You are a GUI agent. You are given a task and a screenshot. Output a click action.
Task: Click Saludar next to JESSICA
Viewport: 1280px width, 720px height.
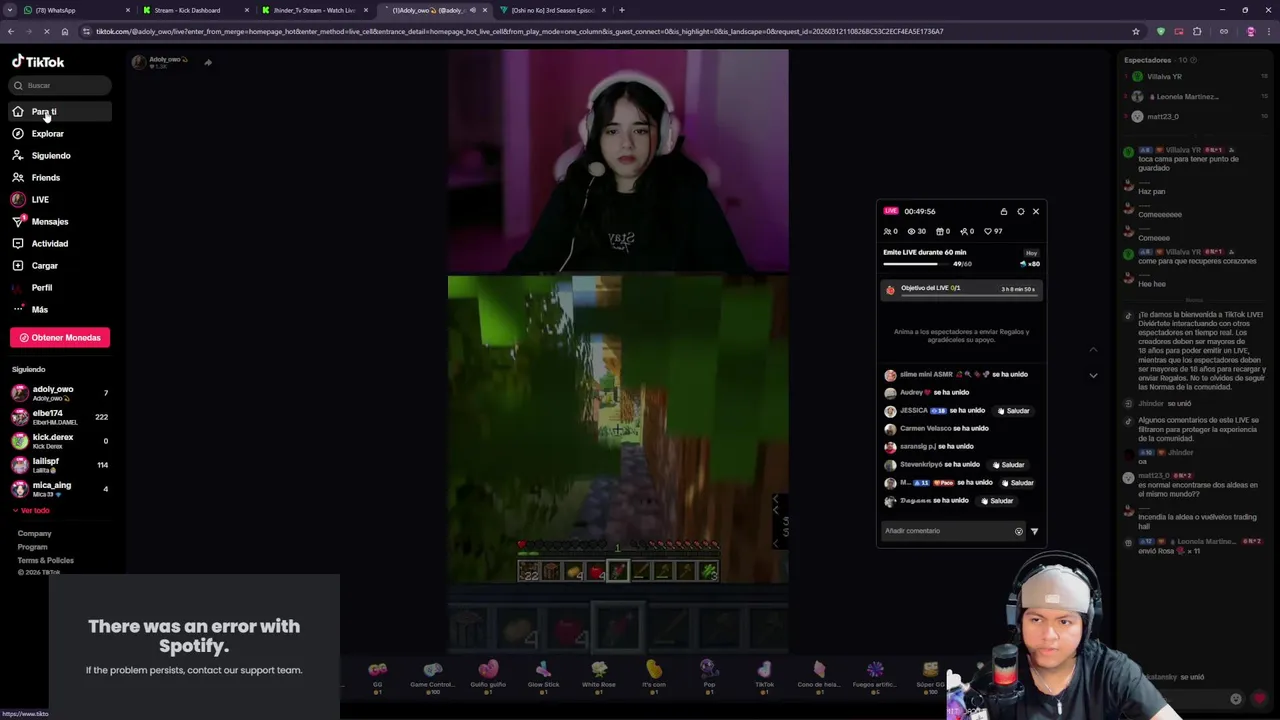[x=1013, y=411]
